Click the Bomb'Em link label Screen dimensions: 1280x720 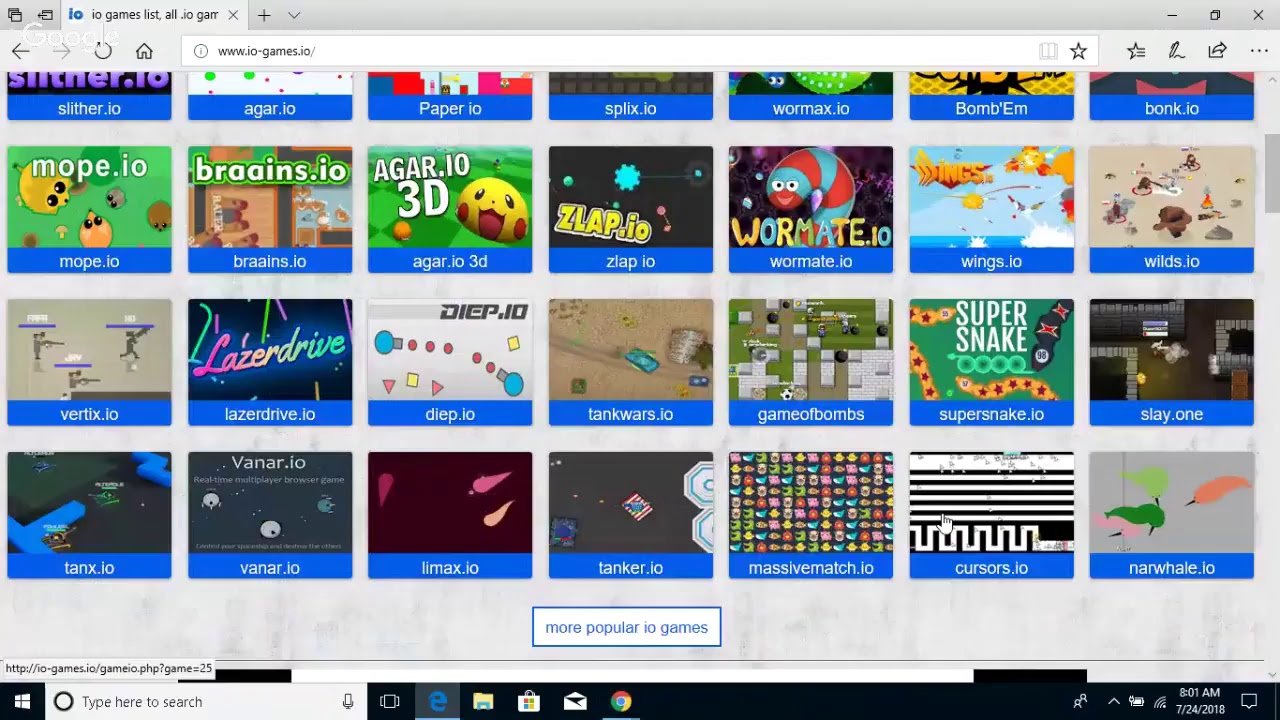point(992,108)
